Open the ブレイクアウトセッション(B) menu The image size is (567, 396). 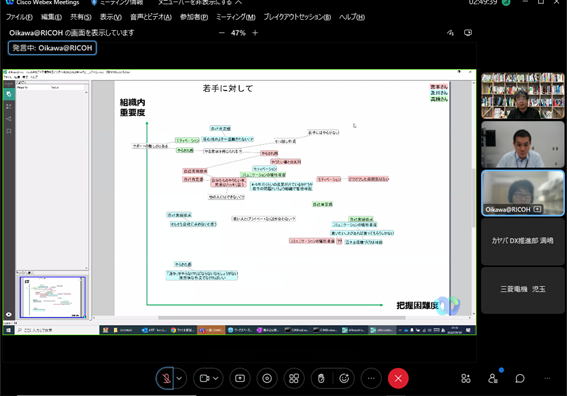[297, 17]
